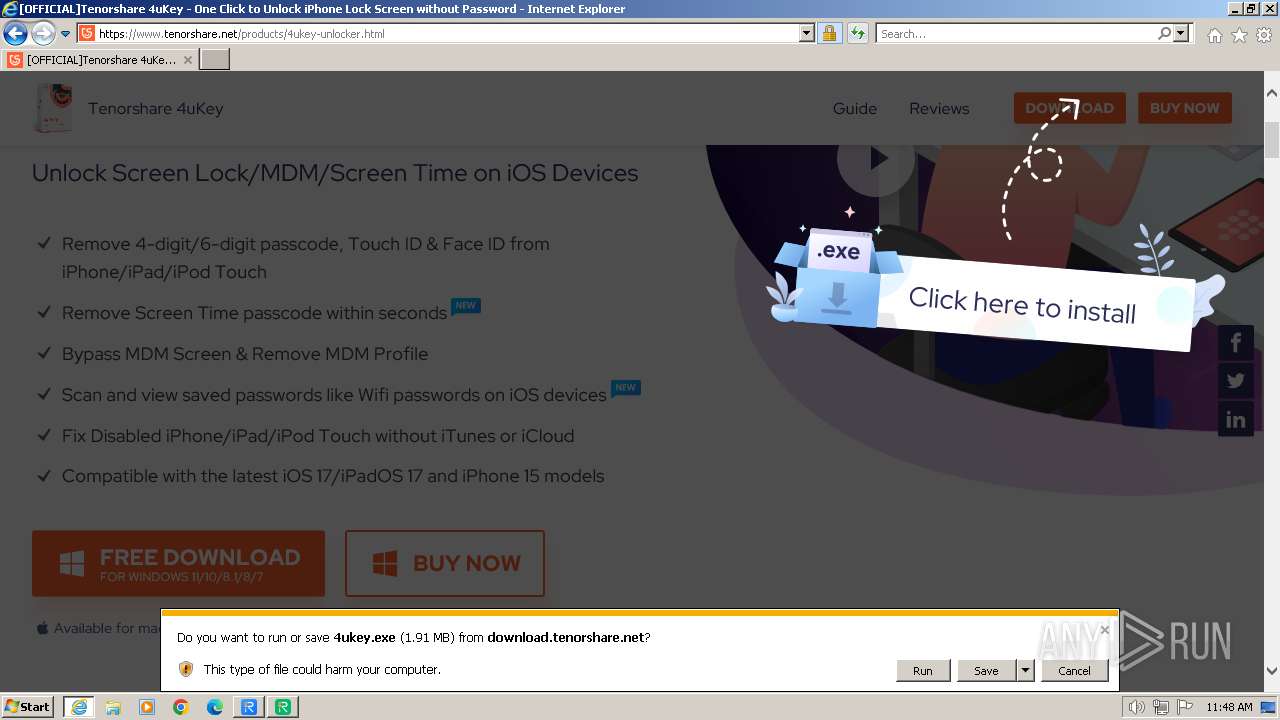1280x720 pixels.
Task: Launch Google Chrome from the taskbar
Action: 181,707
